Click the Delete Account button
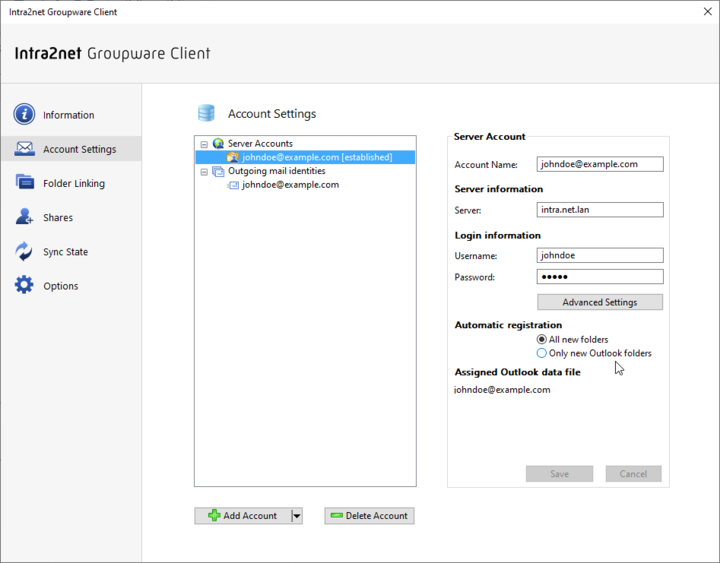 (x=369, y=516)
